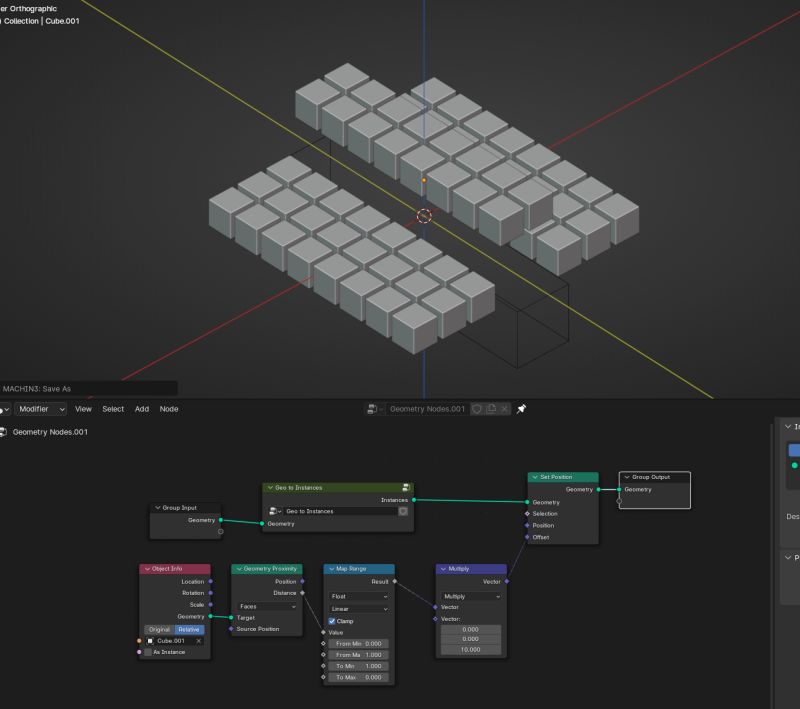The width and height of the screenshot is (800, 709).
Task: Open the Linear interpolation dropdown in Map Range
Action: coord(358,607)
